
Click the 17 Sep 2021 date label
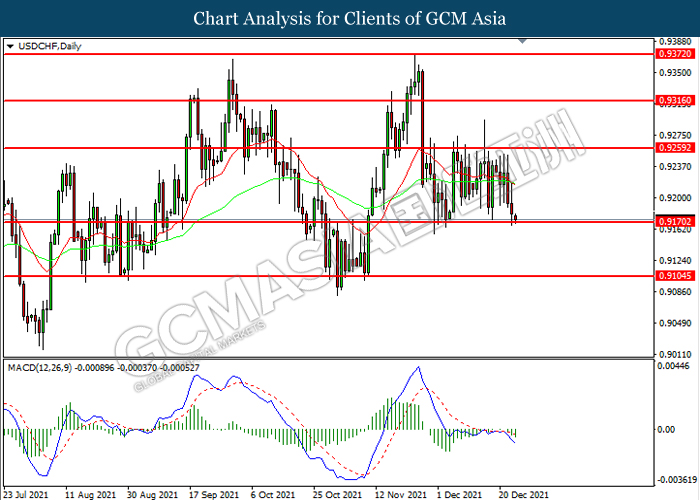tap(214, 495)
